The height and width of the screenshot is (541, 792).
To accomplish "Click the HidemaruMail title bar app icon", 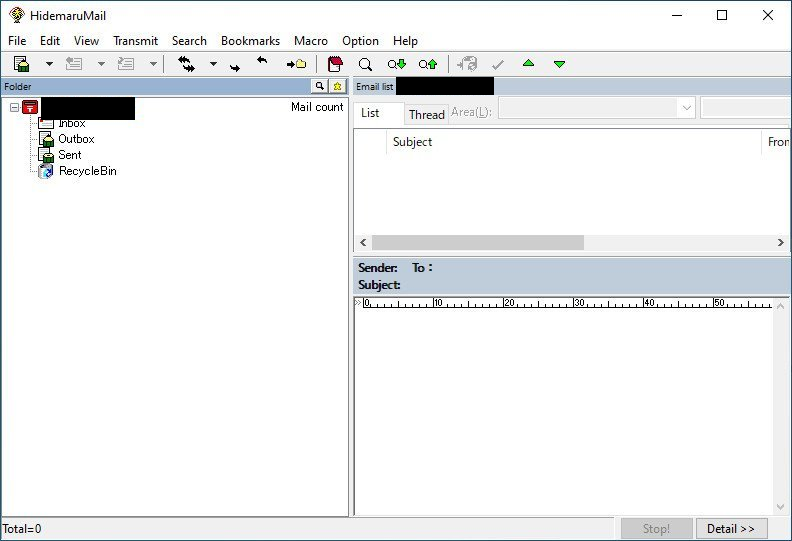I will (17, 15).
